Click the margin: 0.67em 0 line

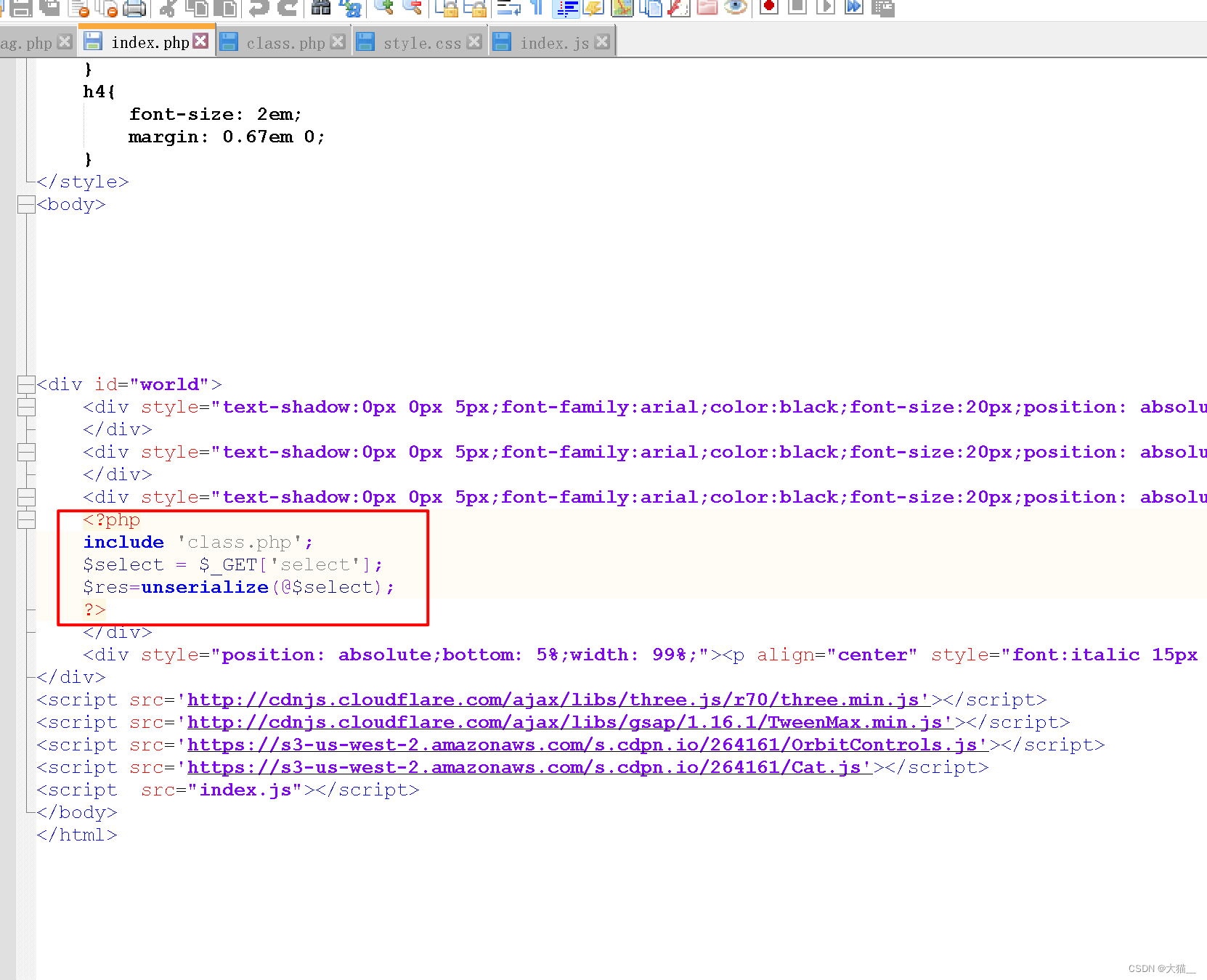[227, 137]
